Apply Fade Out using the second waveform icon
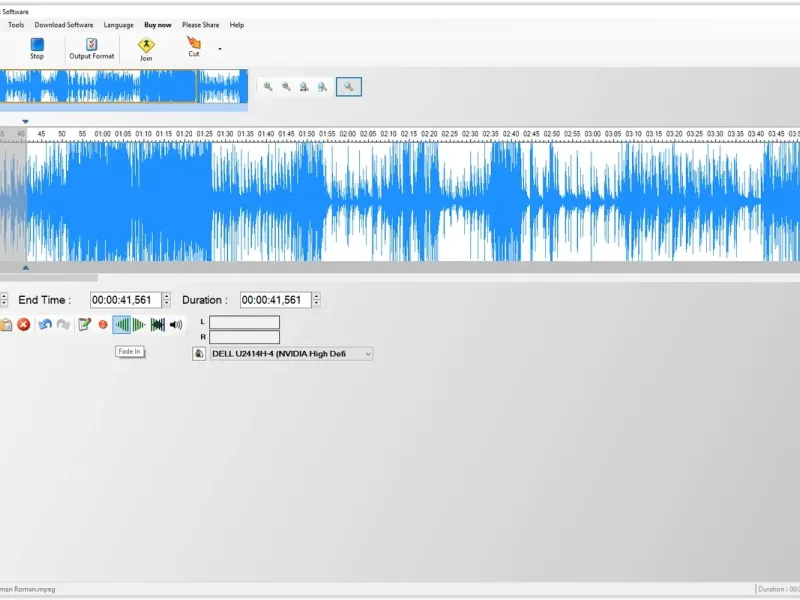 pyautogui.click(x=139, y=324)
